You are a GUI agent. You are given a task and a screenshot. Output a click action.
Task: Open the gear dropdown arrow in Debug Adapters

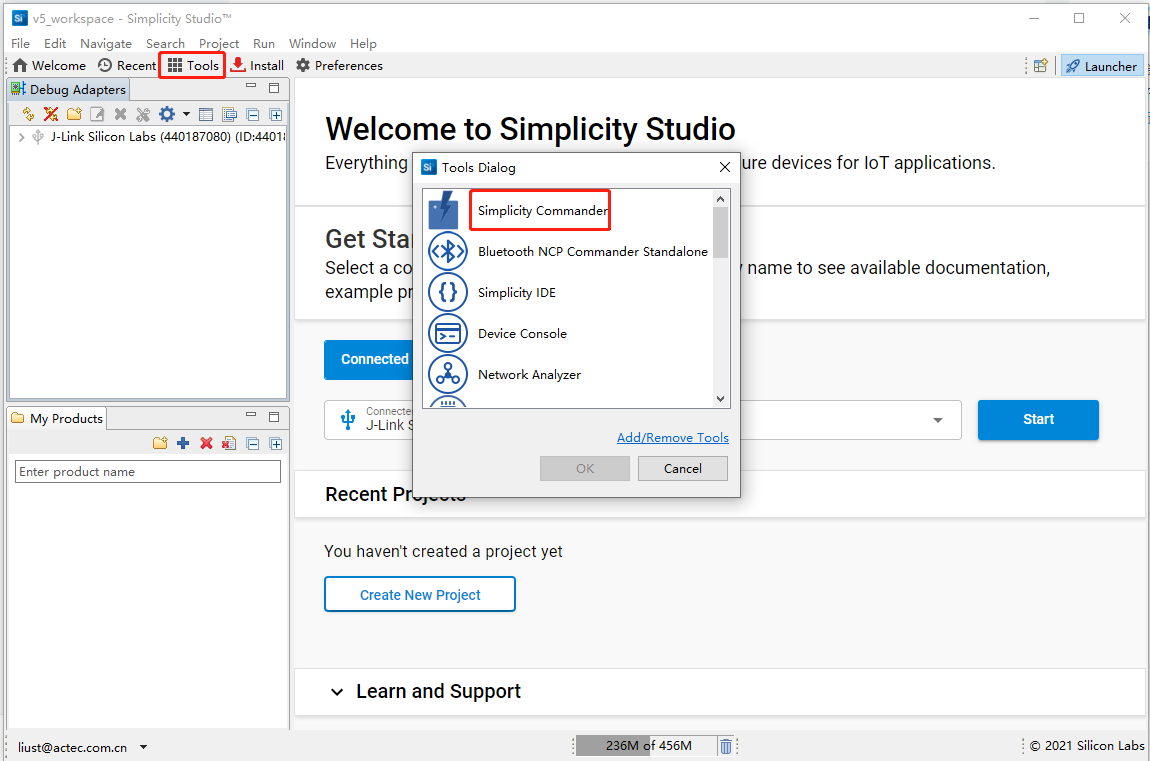[x=185, y=113]
